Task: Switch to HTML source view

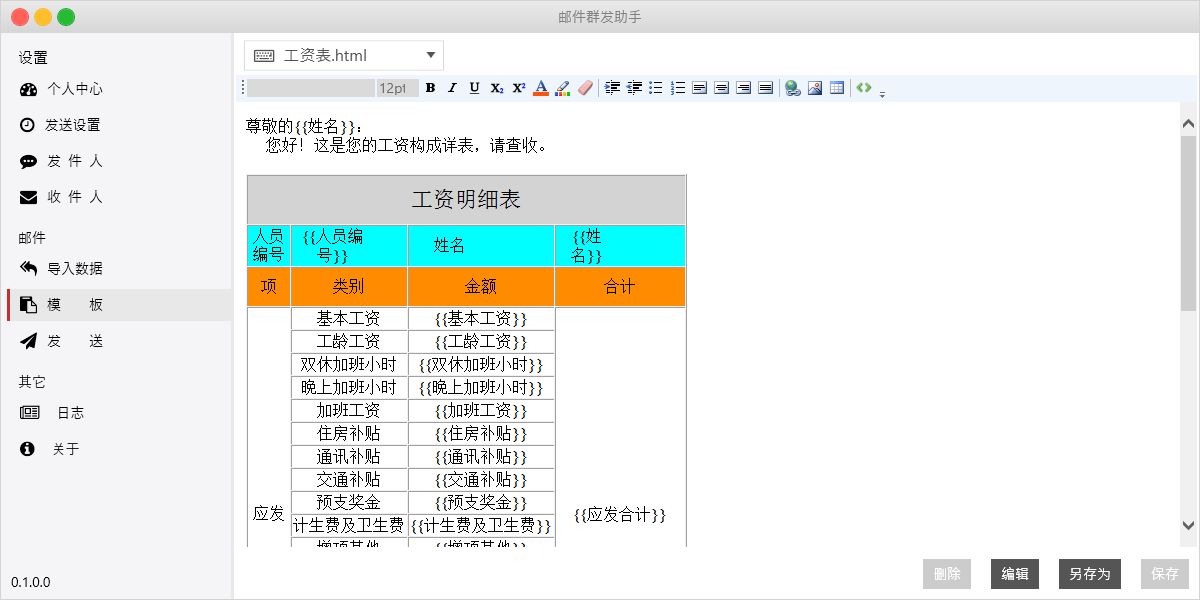Action: [x=864, y=88]
